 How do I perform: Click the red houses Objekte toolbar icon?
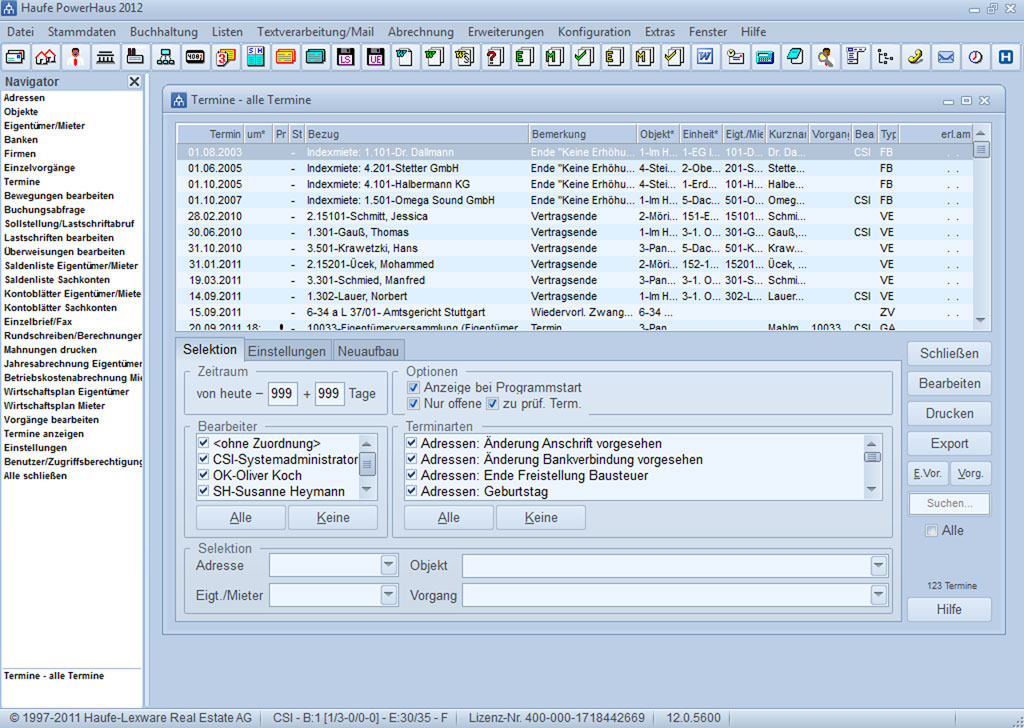(x=45, y=57)
